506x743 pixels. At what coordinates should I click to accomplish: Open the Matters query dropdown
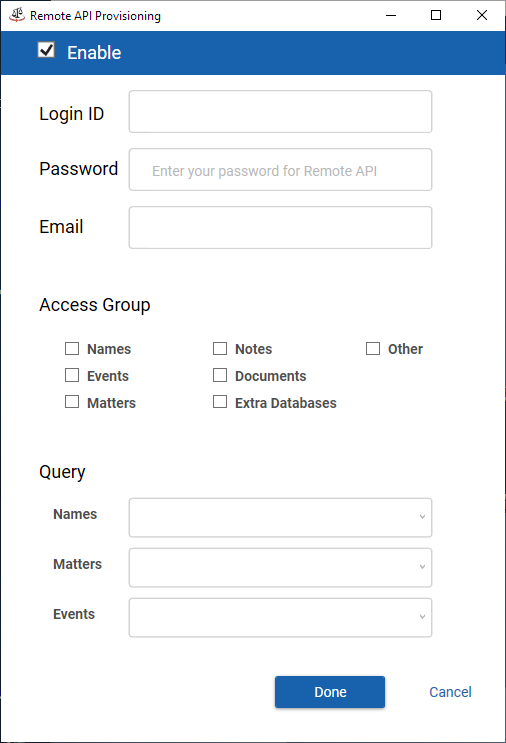point(280,568)
